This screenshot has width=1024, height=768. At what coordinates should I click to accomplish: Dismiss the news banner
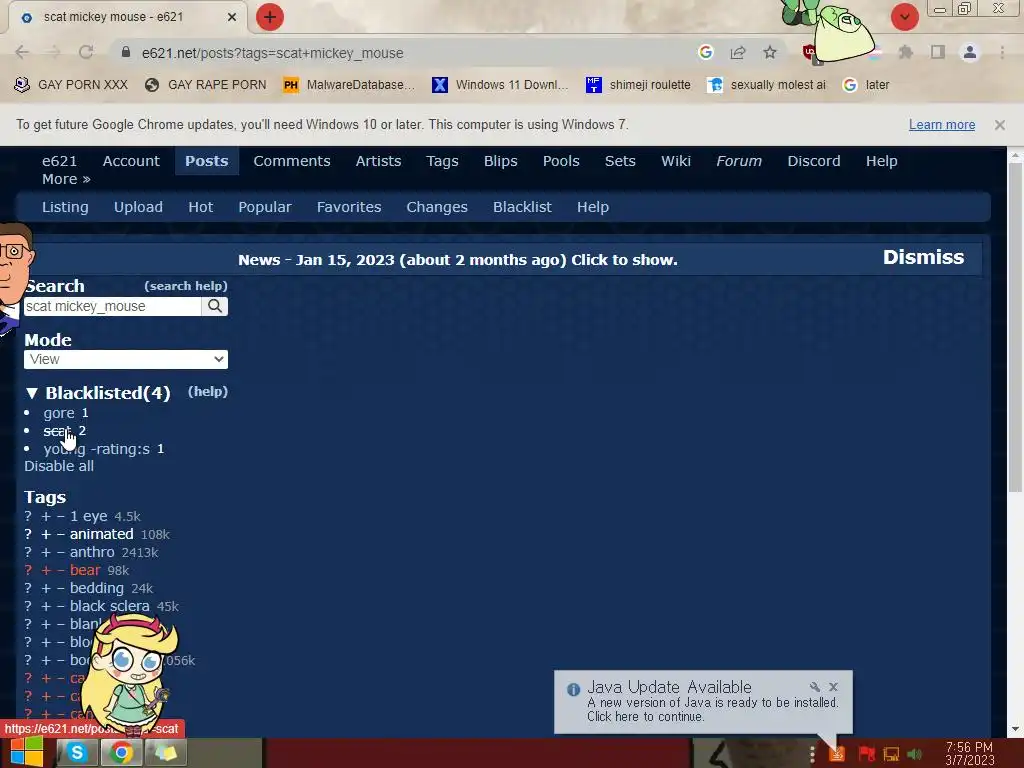coord(923,257)
